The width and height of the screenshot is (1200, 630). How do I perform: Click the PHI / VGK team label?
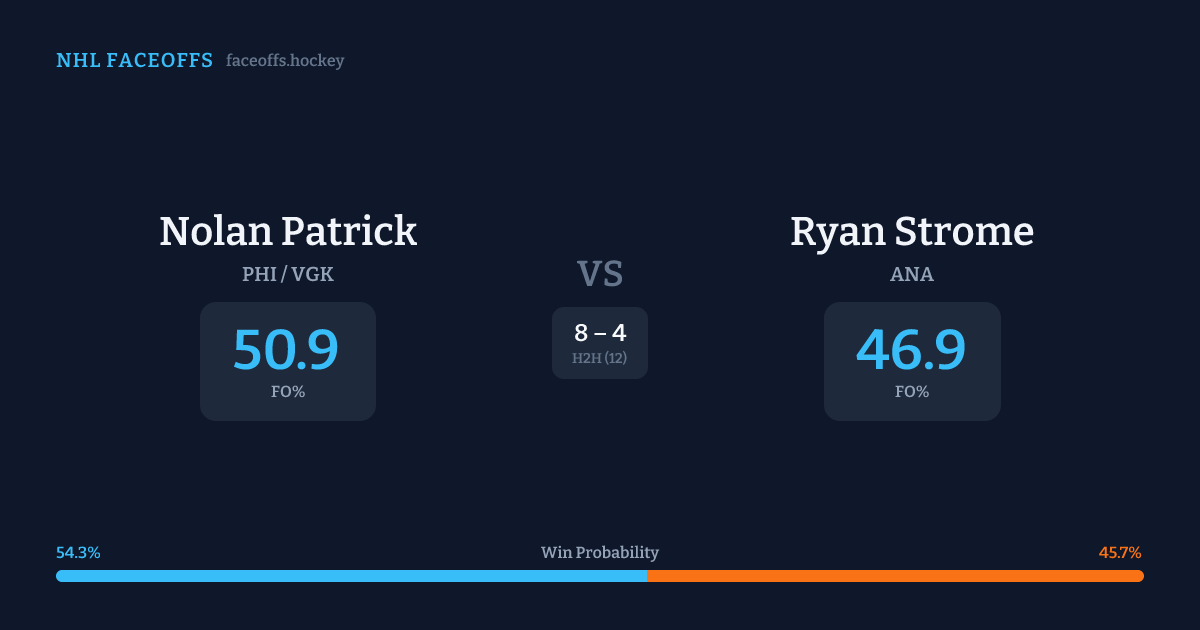[x=288, y=274]
